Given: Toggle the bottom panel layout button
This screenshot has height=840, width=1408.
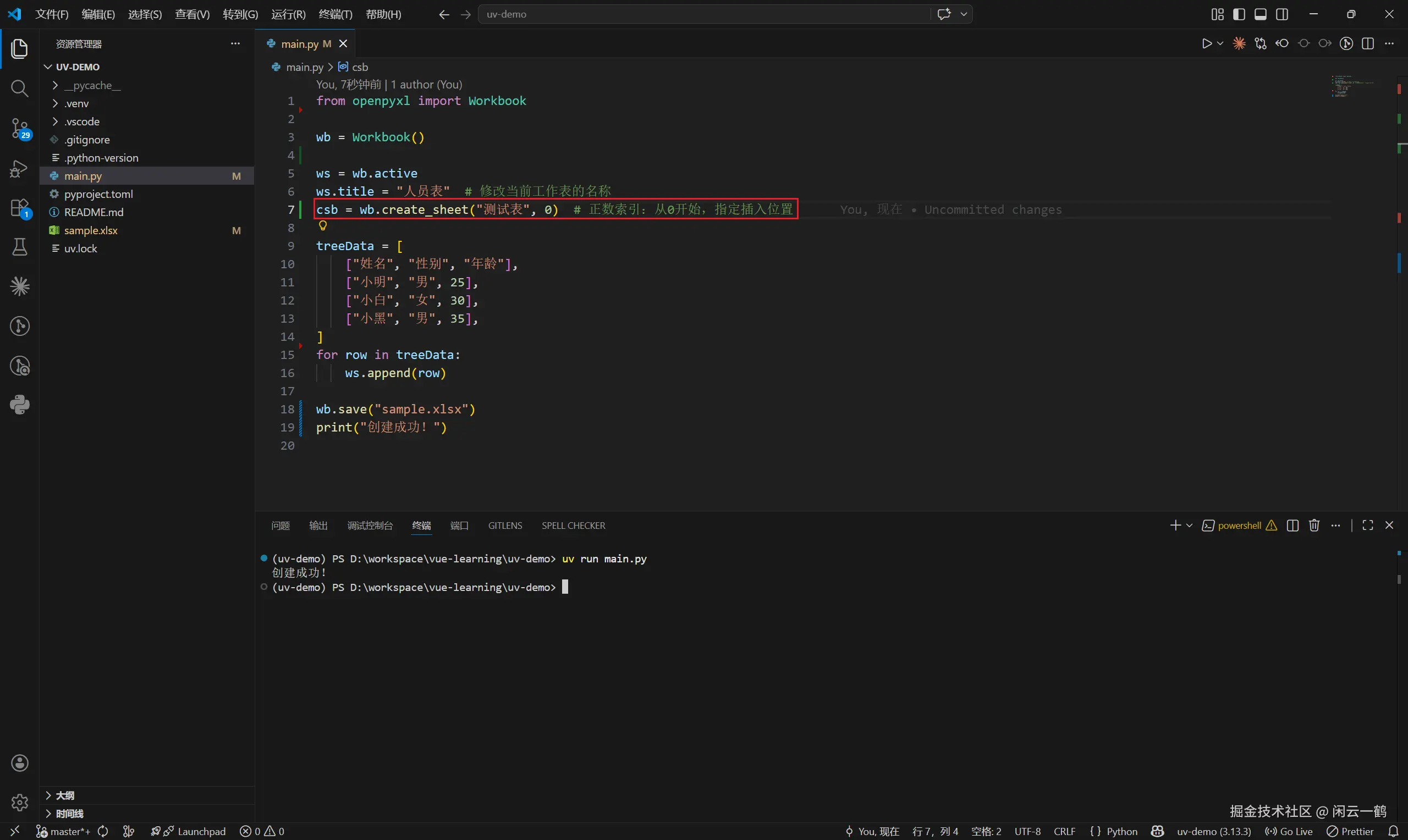Looking at the screenshot, I should pos(1260,14).
